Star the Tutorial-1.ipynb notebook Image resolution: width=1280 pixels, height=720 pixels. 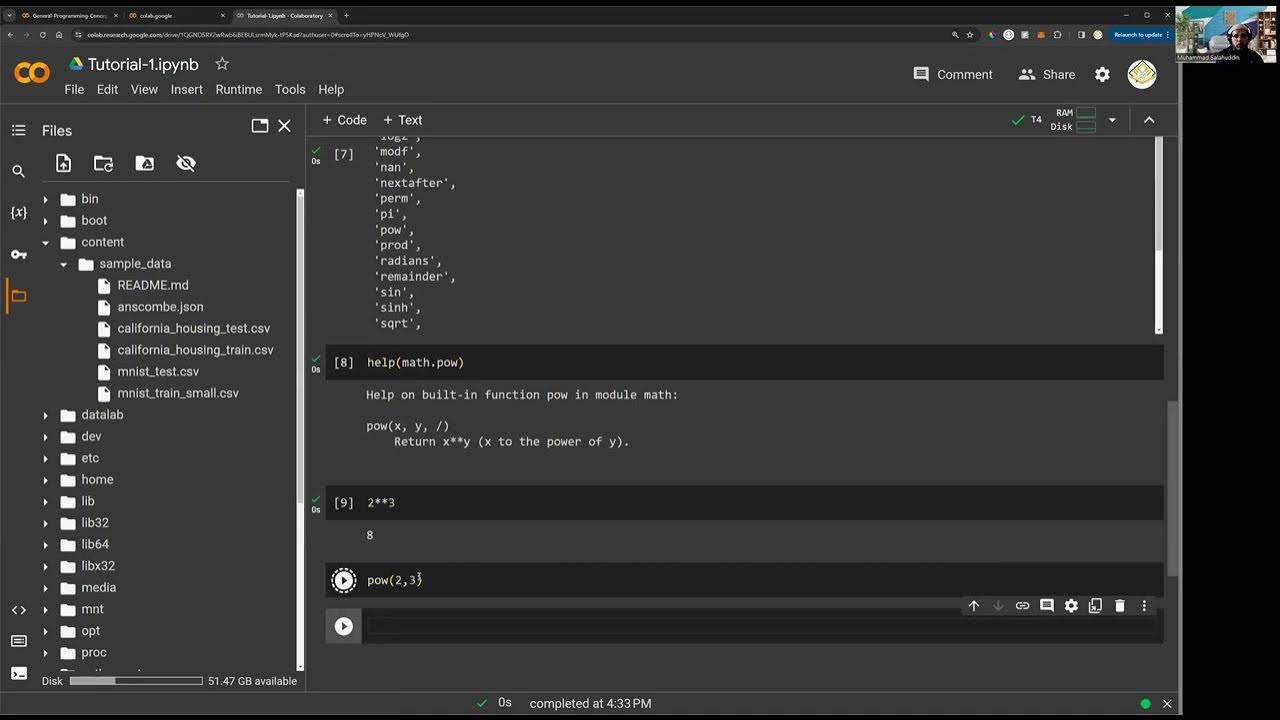point(222,64)
